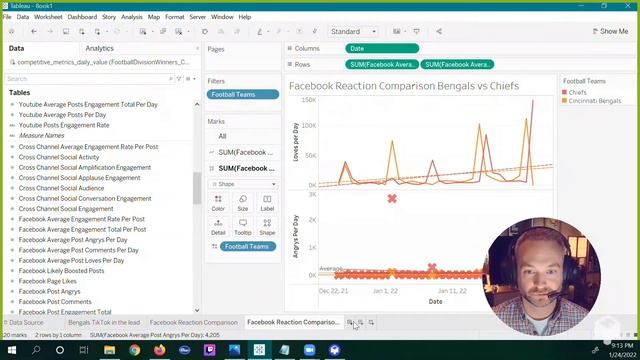Image resolution: width=640 pixels, height=360 pixels.
Task: Click the Date pill on Columns shelf
Action: (382, 48)
